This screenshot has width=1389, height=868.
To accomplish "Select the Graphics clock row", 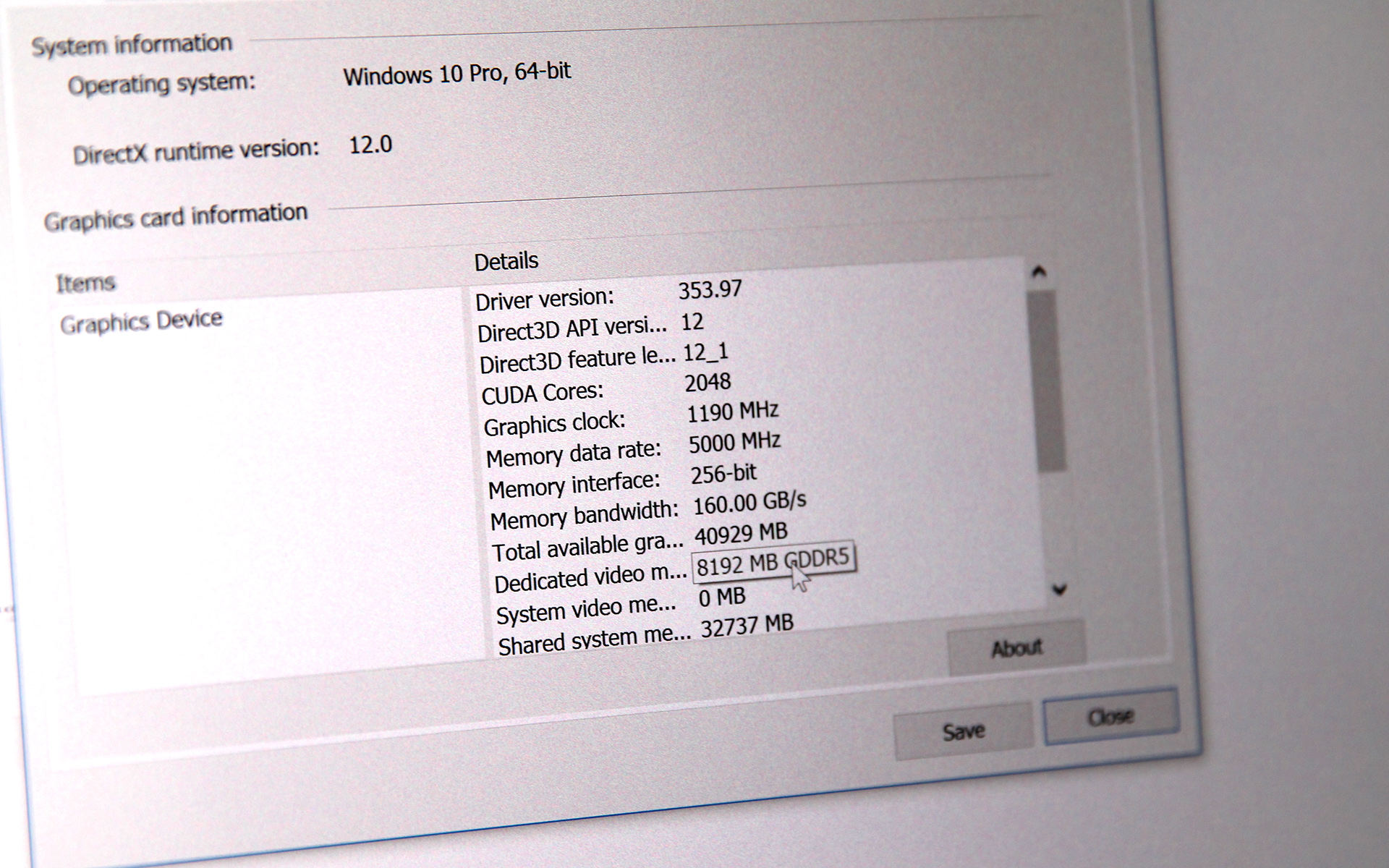I will tap(554, 424).
